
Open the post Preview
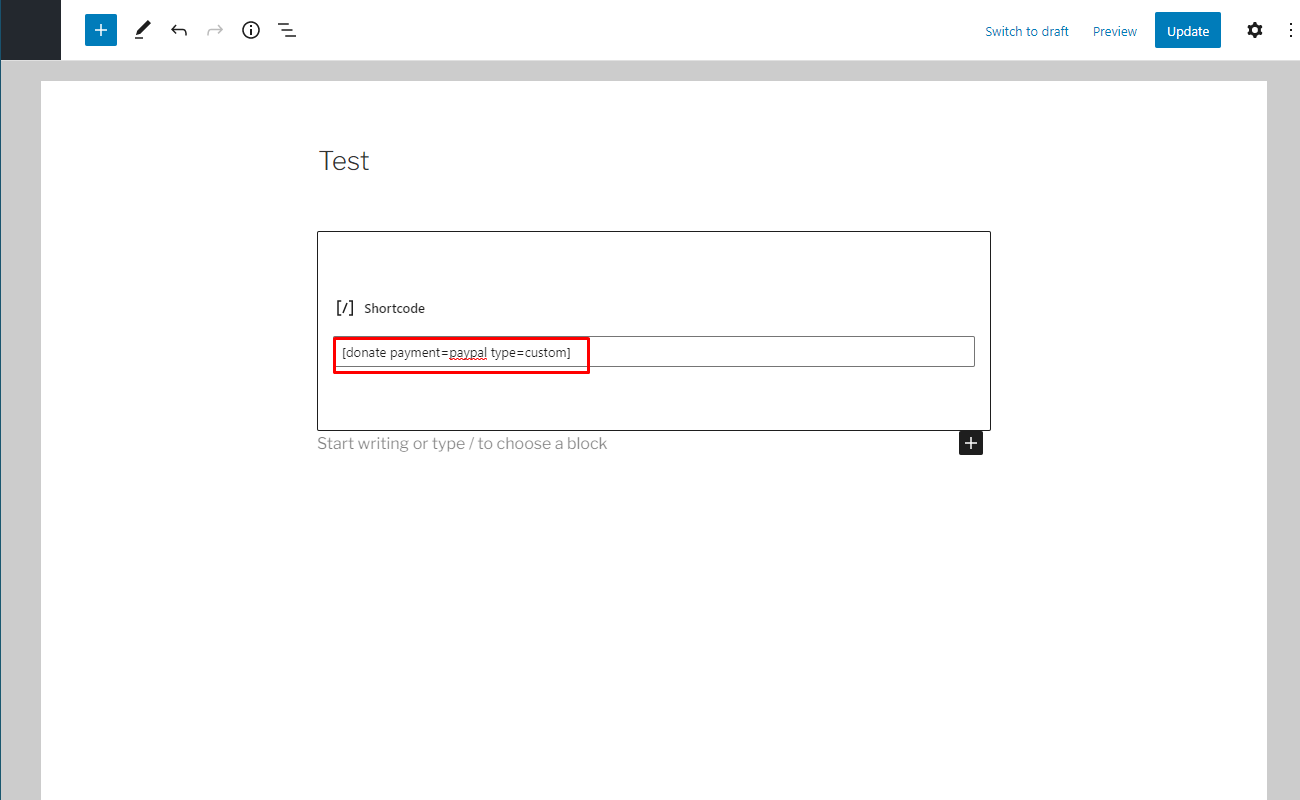click(1115, 31)
